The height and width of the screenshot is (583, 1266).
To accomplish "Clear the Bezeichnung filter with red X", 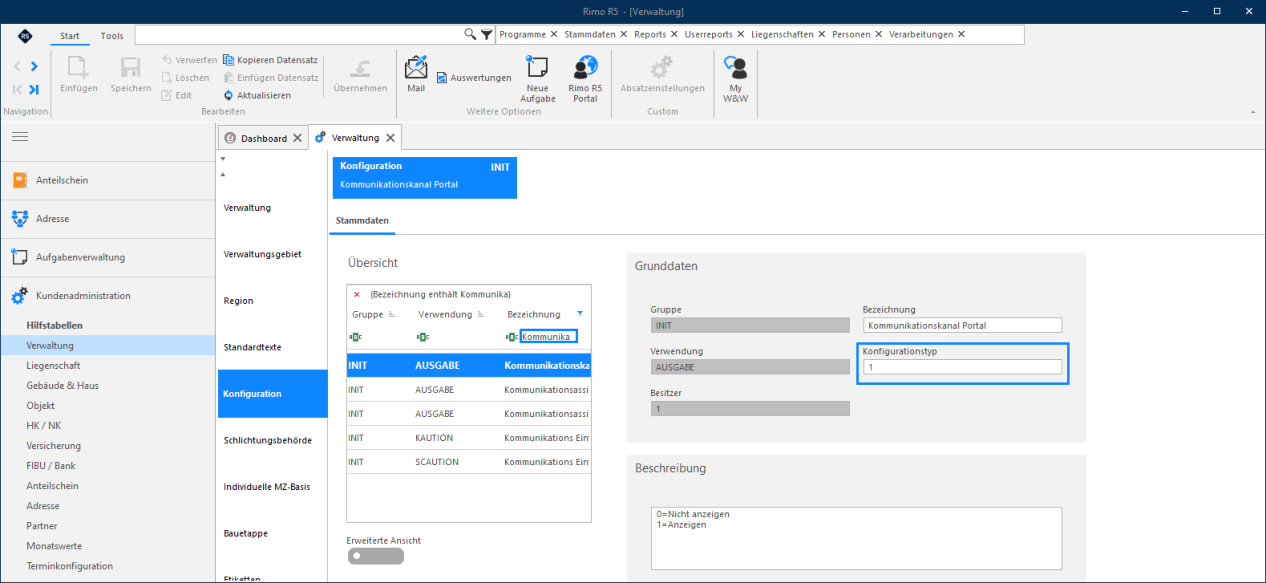I will [357, 294].
